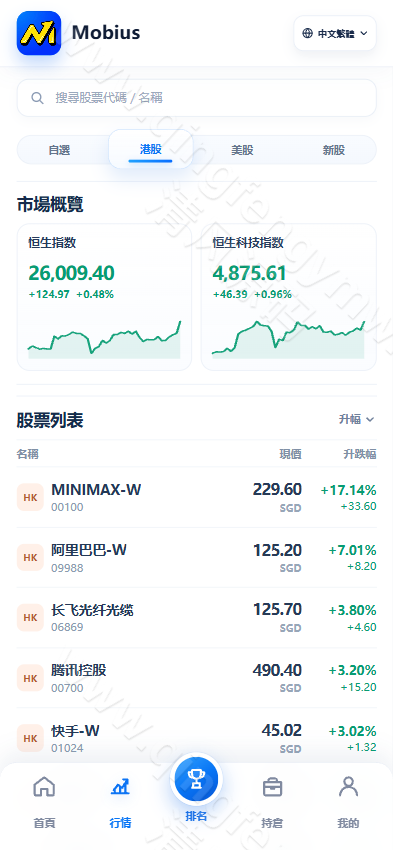Click the 現價 column header
Image resolution: width=393 pixels, height=850 pixels.
[291, 454]
